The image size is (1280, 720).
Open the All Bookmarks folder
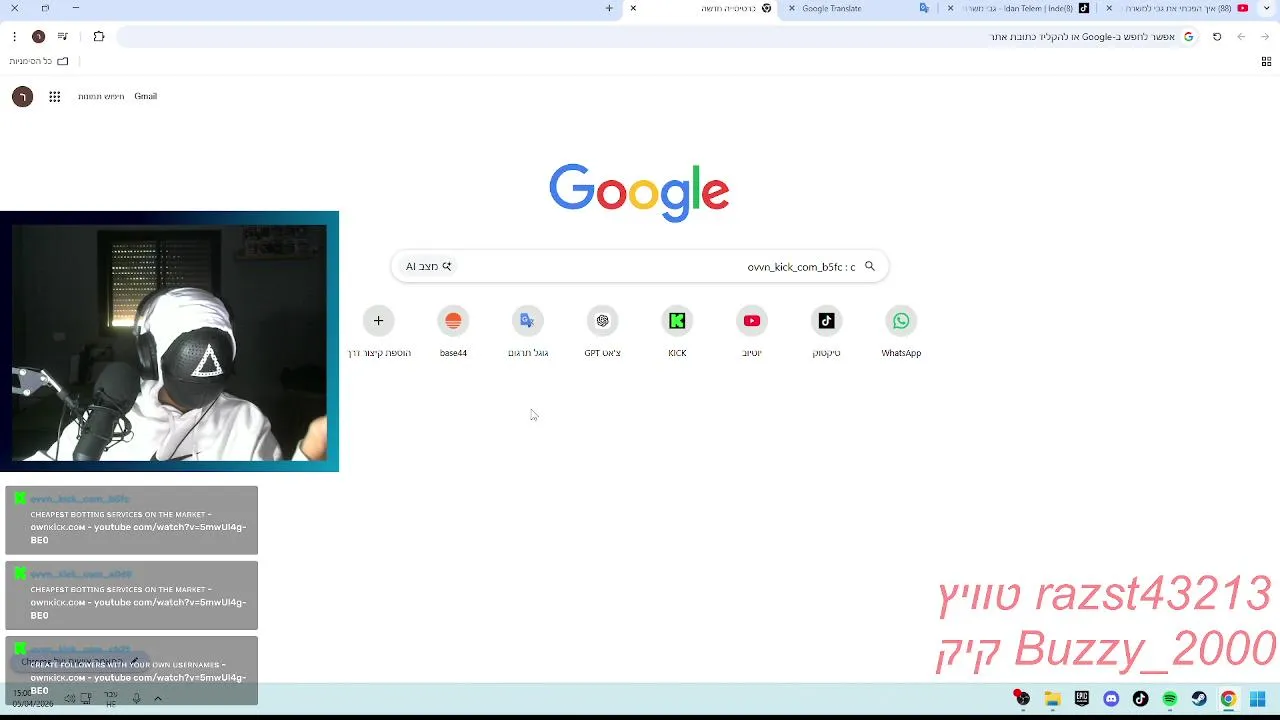41,61
